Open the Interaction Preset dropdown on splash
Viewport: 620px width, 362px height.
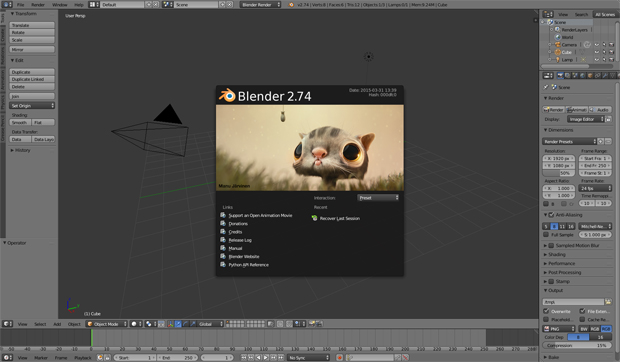click(378, 198)
